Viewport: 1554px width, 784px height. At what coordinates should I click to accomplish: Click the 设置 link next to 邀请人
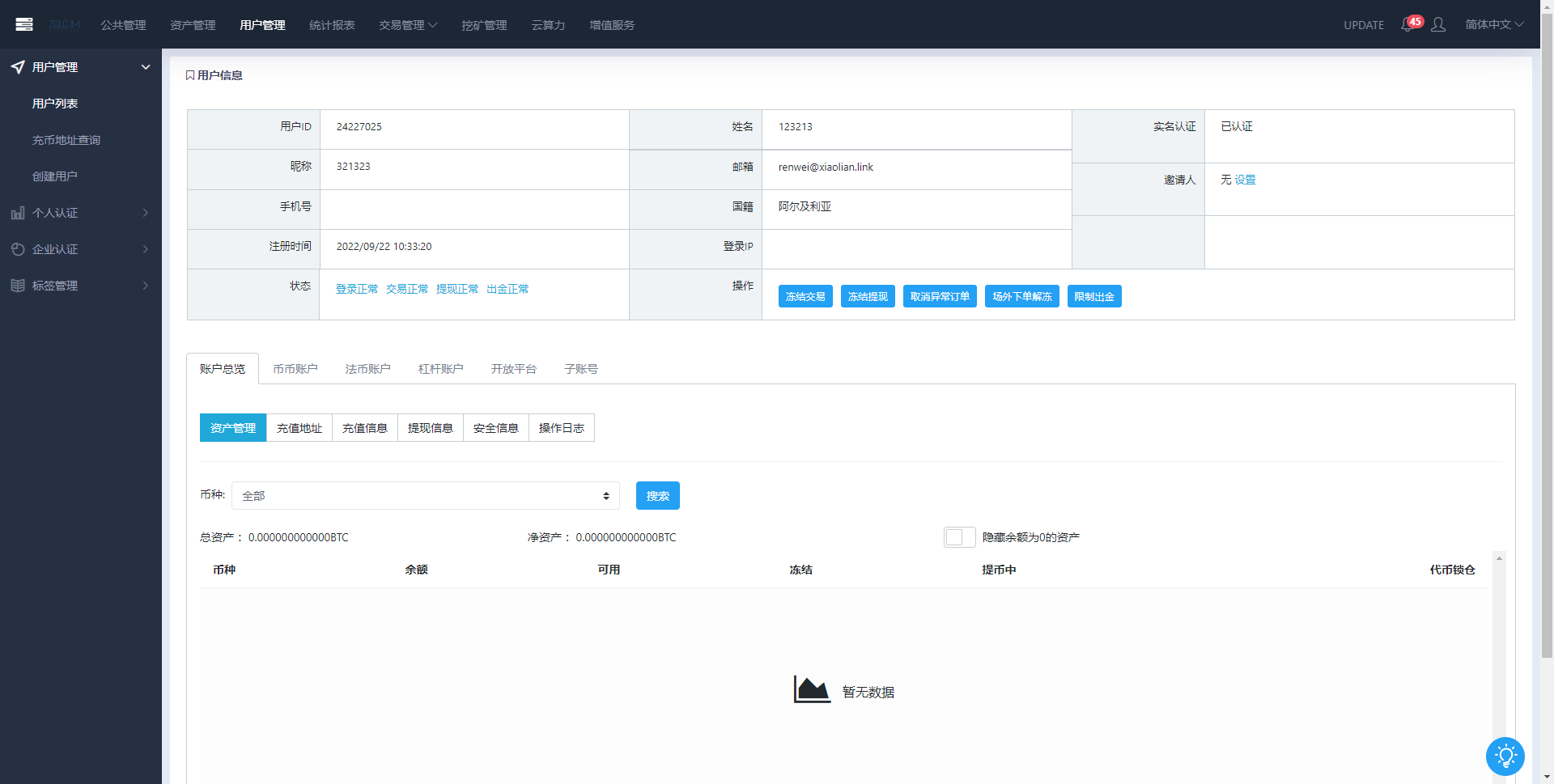click(1245, 180)
